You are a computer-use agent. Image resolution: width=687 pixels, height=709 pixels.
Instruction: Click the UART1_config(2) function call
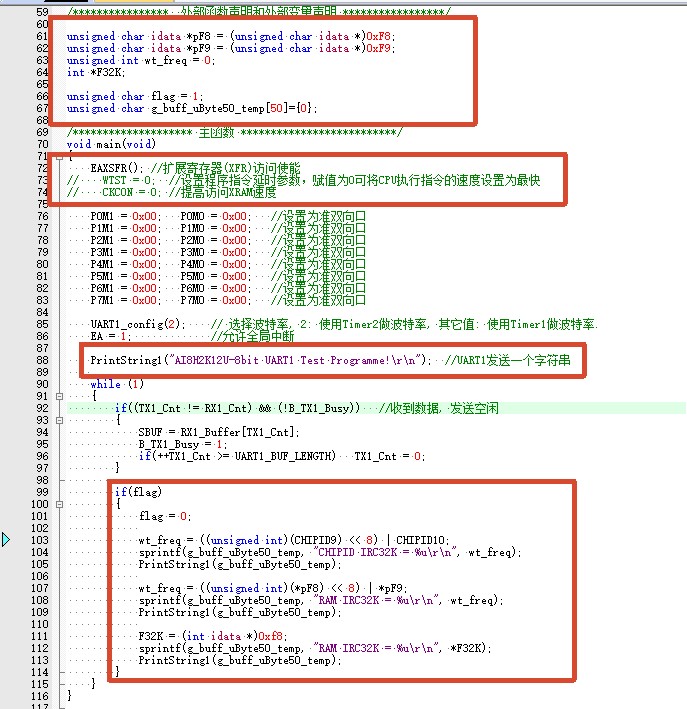137,324
